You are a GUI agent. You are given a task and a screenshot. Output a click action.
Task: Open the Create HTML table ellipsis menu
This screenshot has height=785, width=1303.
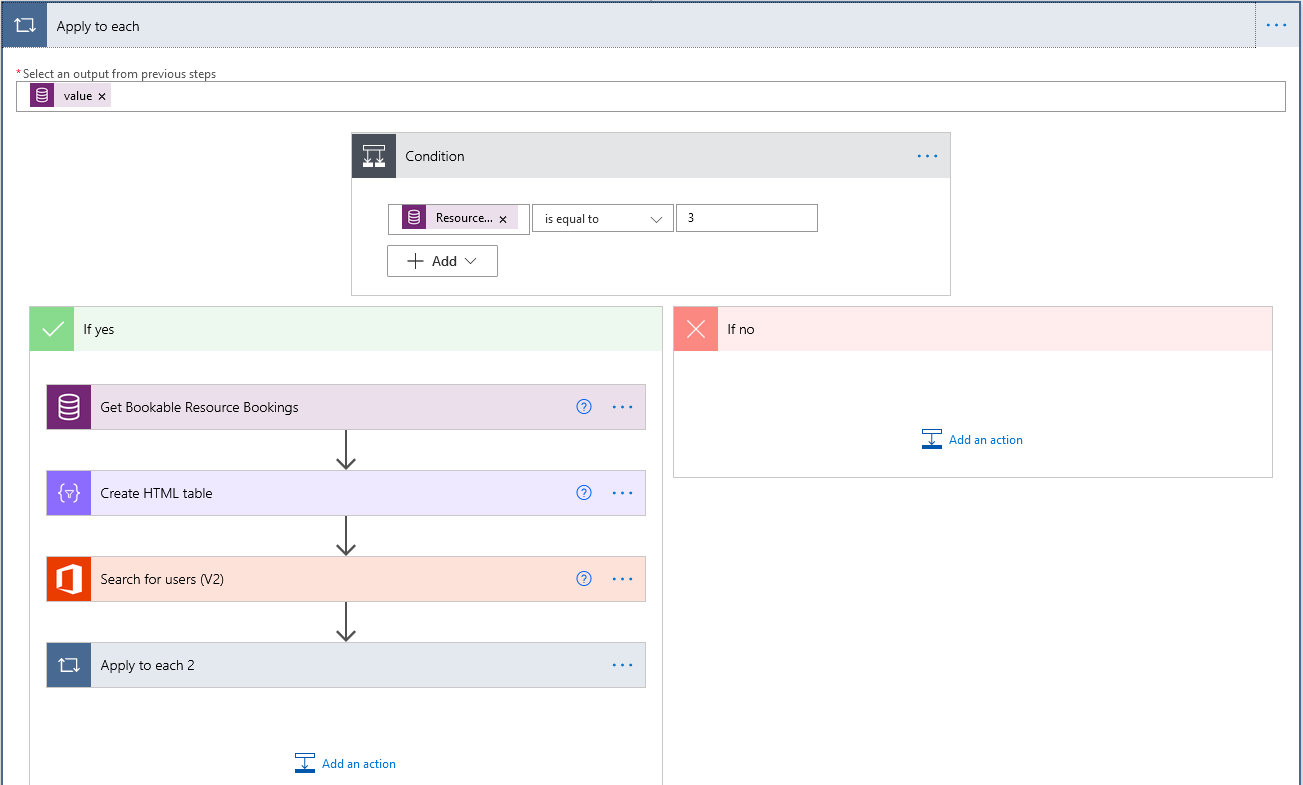623,493
